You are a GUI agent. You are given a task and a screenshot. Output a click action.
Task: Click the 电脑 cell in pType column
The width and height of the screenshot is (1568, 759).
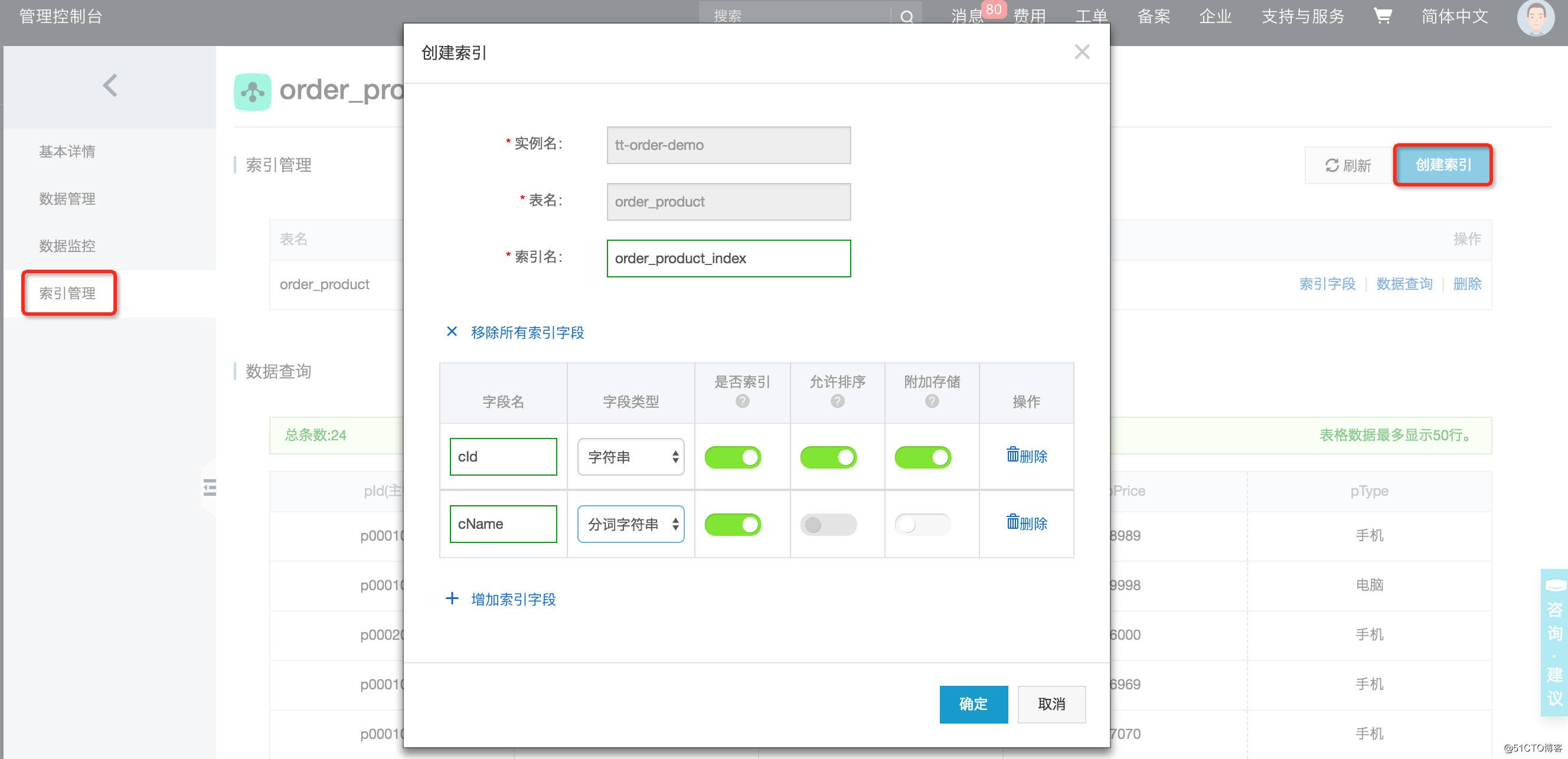1369,585
